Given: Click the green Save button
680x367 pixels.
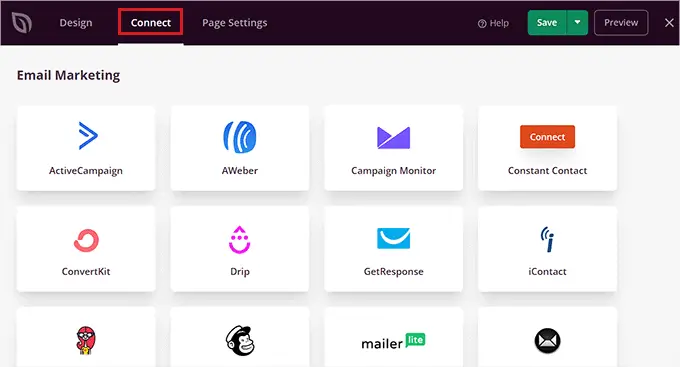Looking at the screenshot, I should pos(547,23).
